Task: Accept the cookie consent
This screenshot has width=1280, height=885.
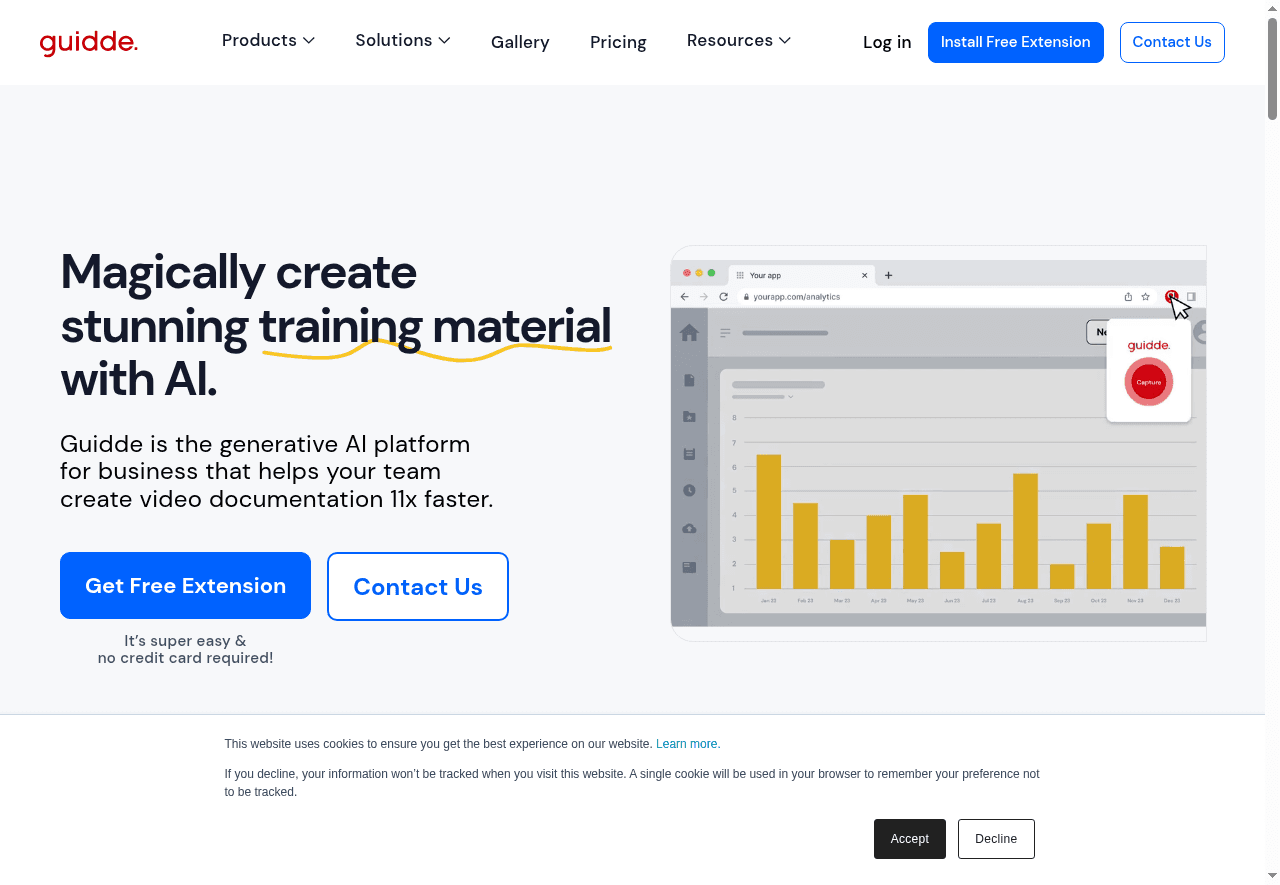Action: pos(909,839)
